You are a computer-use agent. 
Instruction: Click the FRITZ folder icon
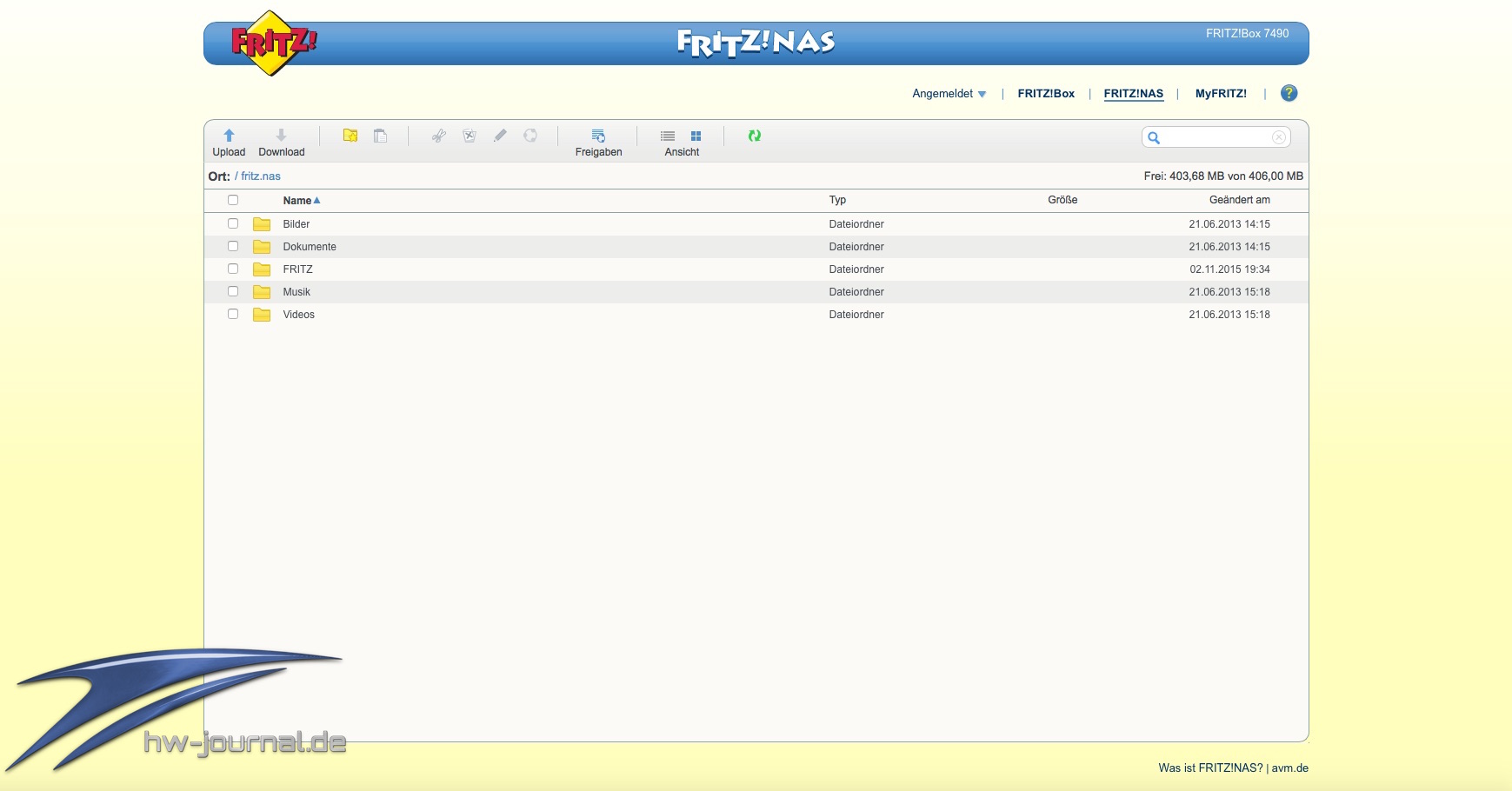pyautogui.click(x=262, y=269)
